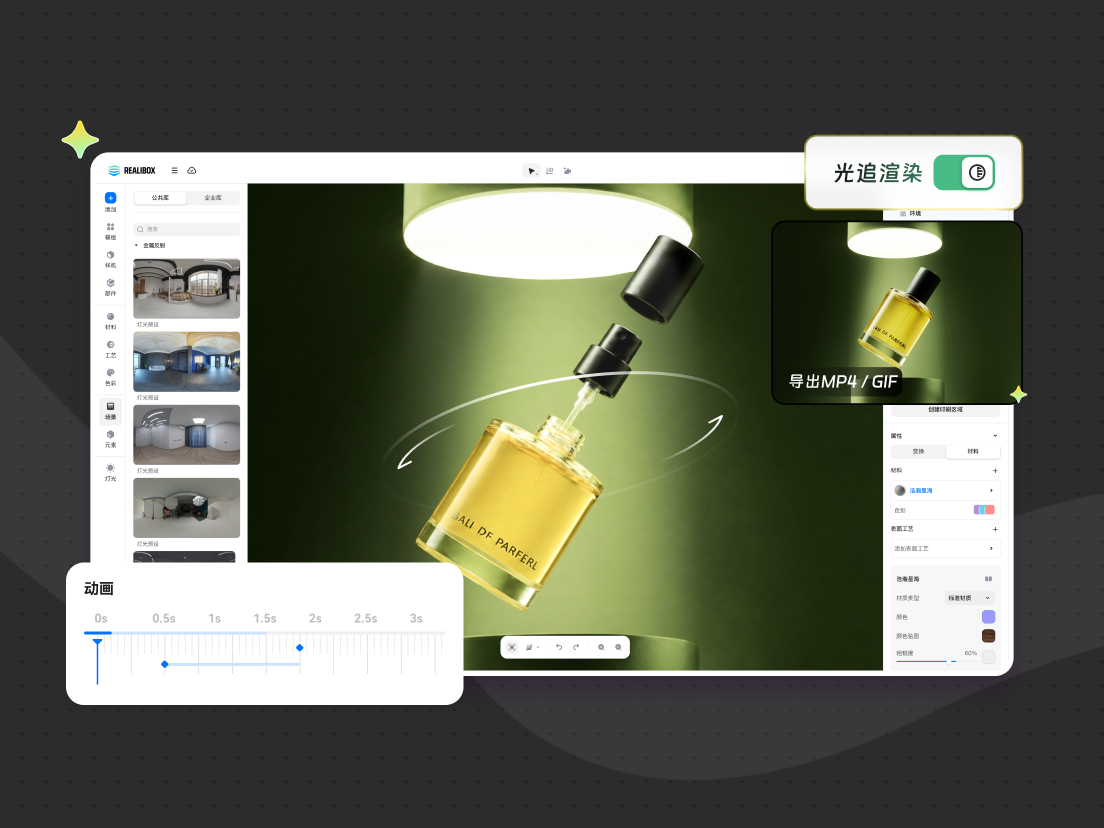The height and width of the screenshot is (828, 1104).
Task: Click the frame-selection icon in viewport toolbar
Action: [512, 647]
